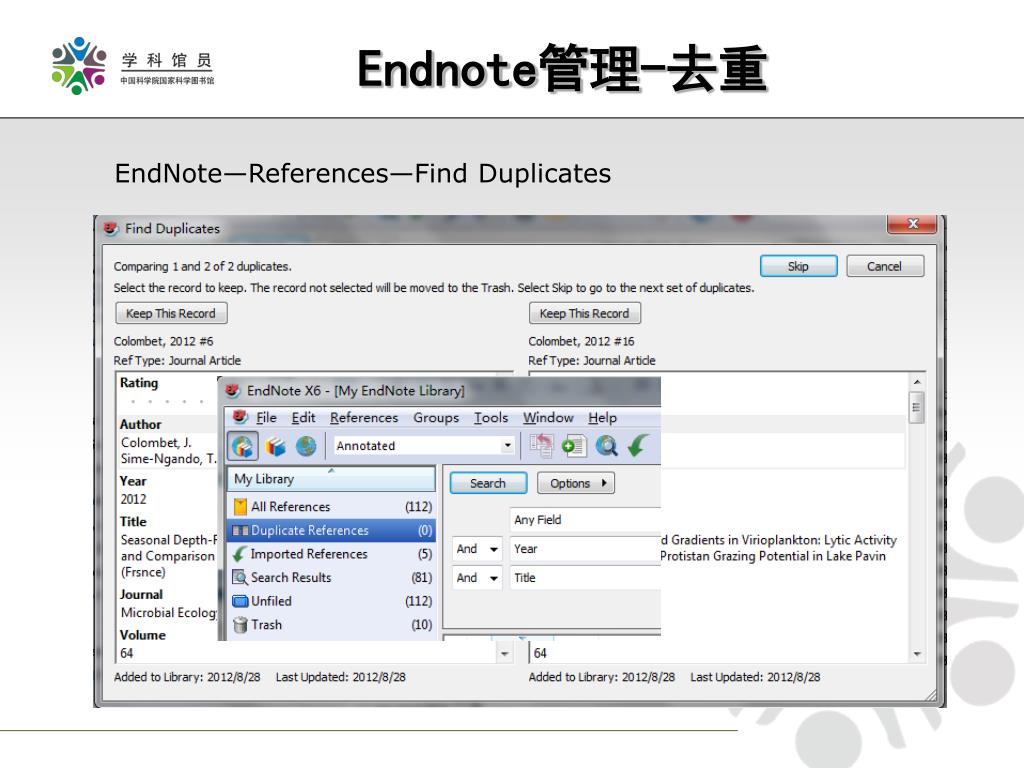The height and width of the screenshot is (768, 1024).
Task: Click the Rating dots of left record
Action: (x=167, y=402)
